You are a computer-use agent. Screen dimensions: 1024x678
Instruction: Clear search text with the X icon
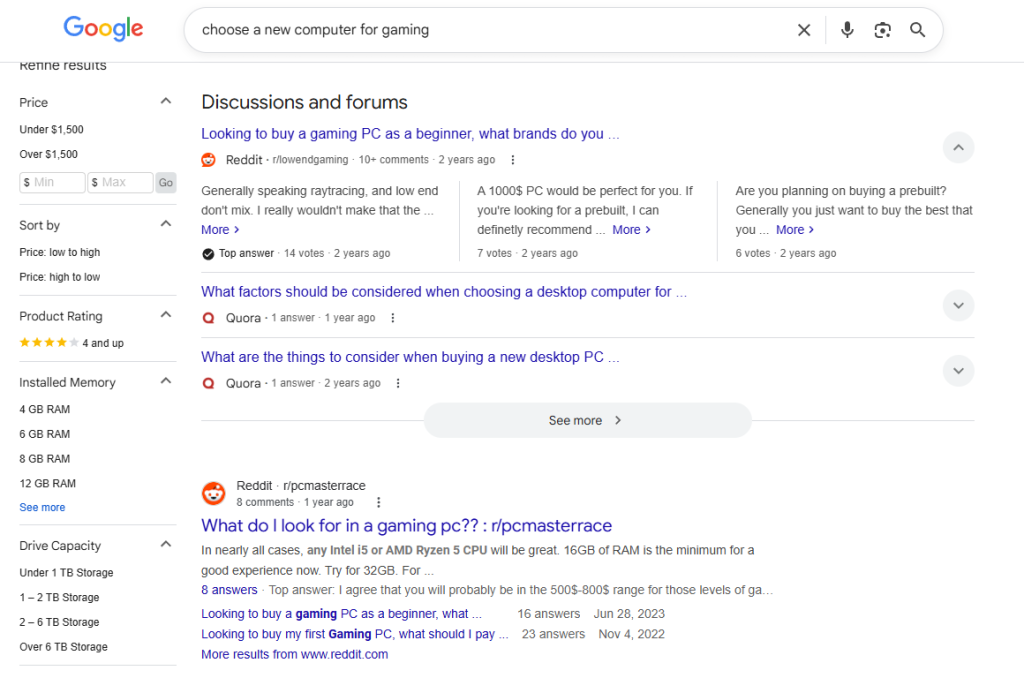coord(804,30)
